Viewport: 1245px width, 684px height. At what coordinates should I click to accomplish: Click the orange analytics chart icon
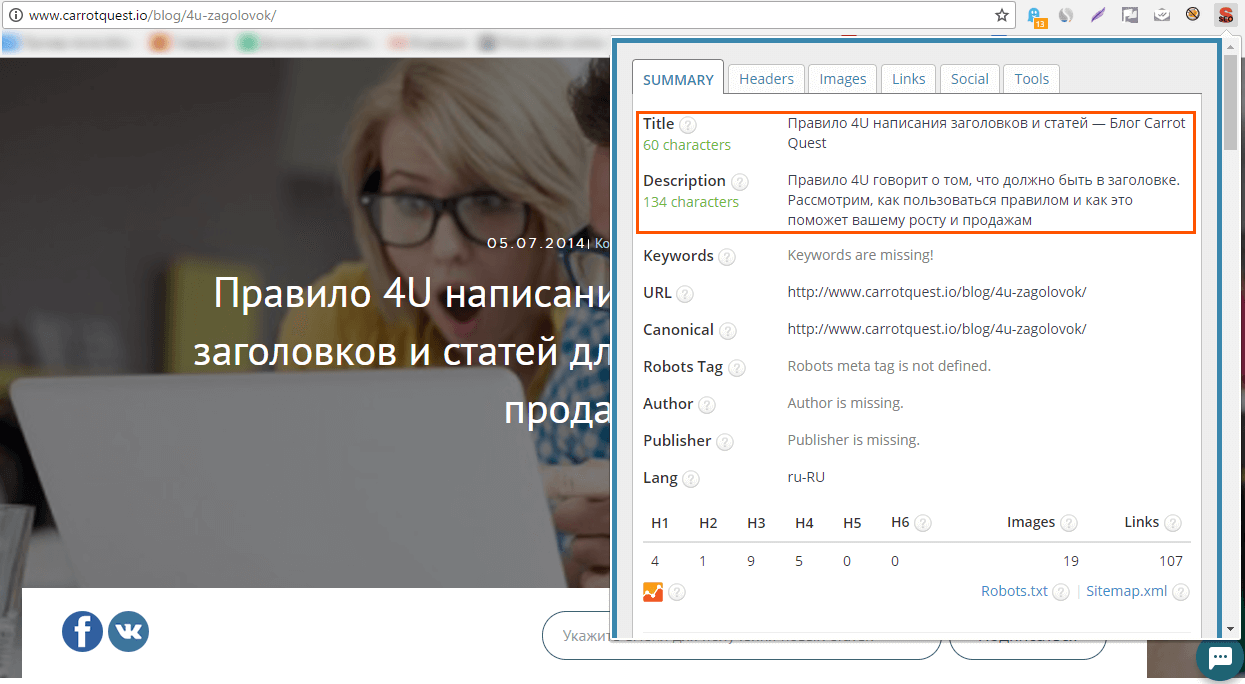653,592
